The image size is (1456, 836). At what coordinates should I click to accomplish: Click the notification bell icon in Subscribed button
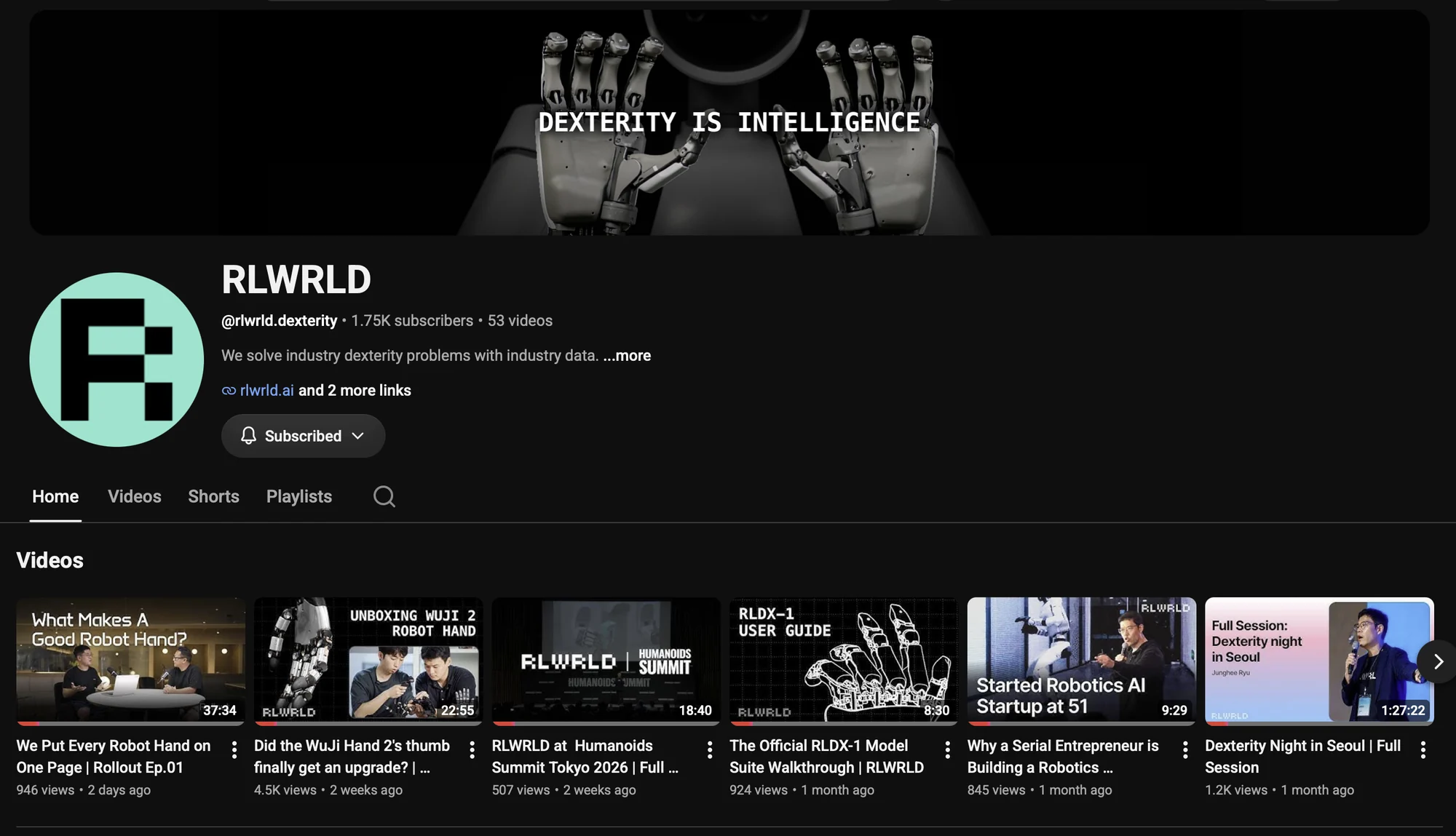pos(248,436)
